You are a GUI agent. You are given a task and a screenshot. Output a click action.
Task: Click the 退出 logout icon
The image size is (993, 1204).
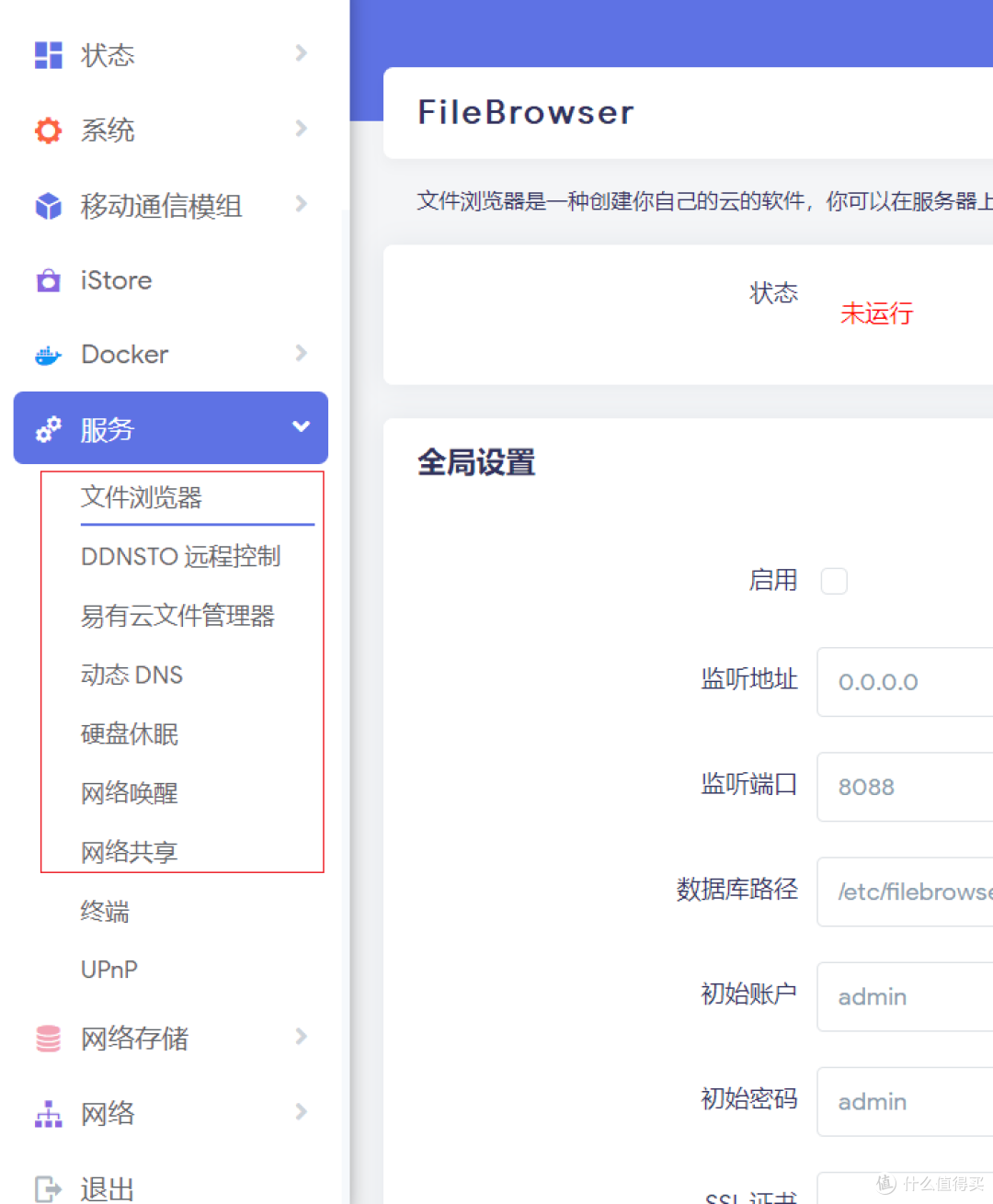[x=48, y=1188]
